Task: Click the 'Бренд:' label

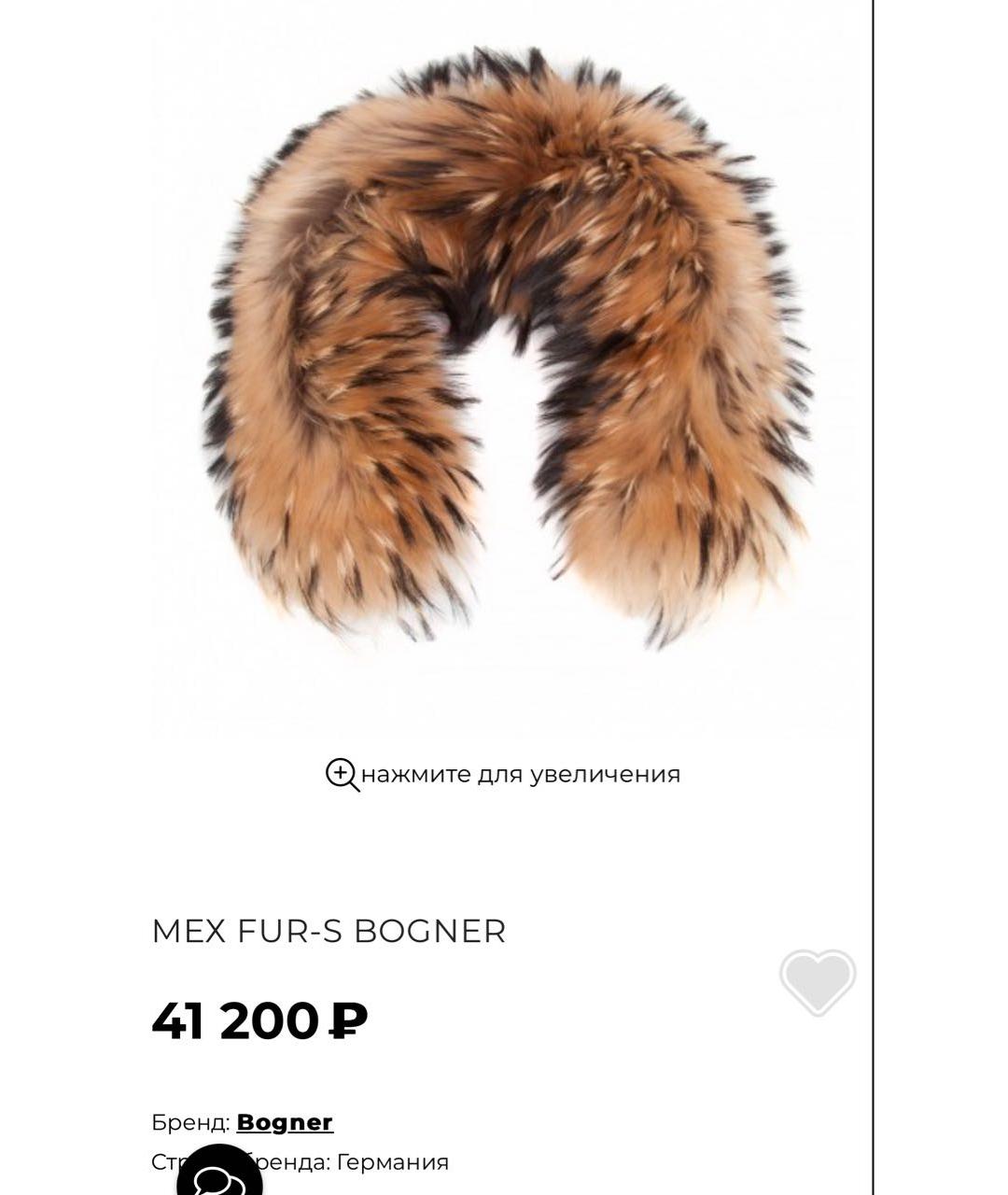Action: point(190,1122)
